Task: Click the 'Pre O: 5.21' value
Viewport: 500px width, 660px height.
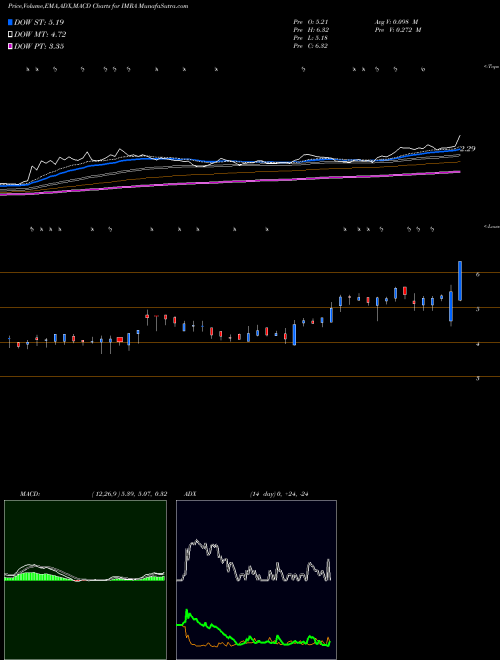Action: coord(311,22)
